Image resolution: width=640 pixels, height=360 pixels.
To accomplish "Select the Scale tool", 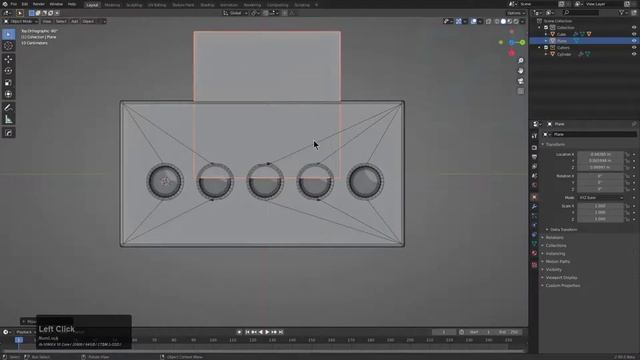I will click(x=8, y=82).
